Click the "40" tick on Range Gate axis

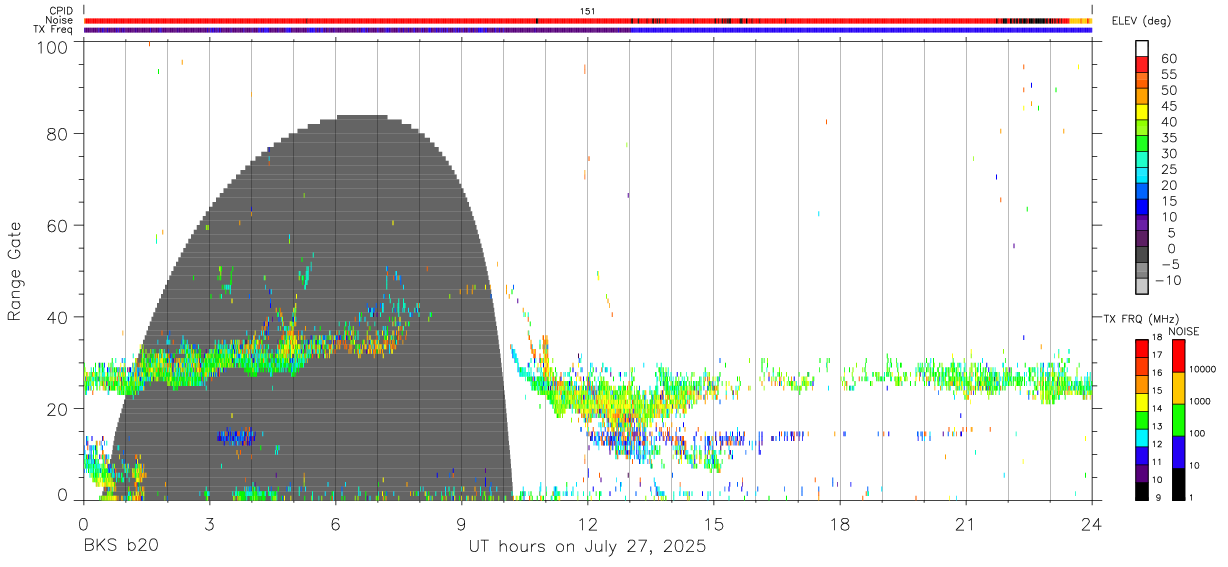(x=59, y=317)
